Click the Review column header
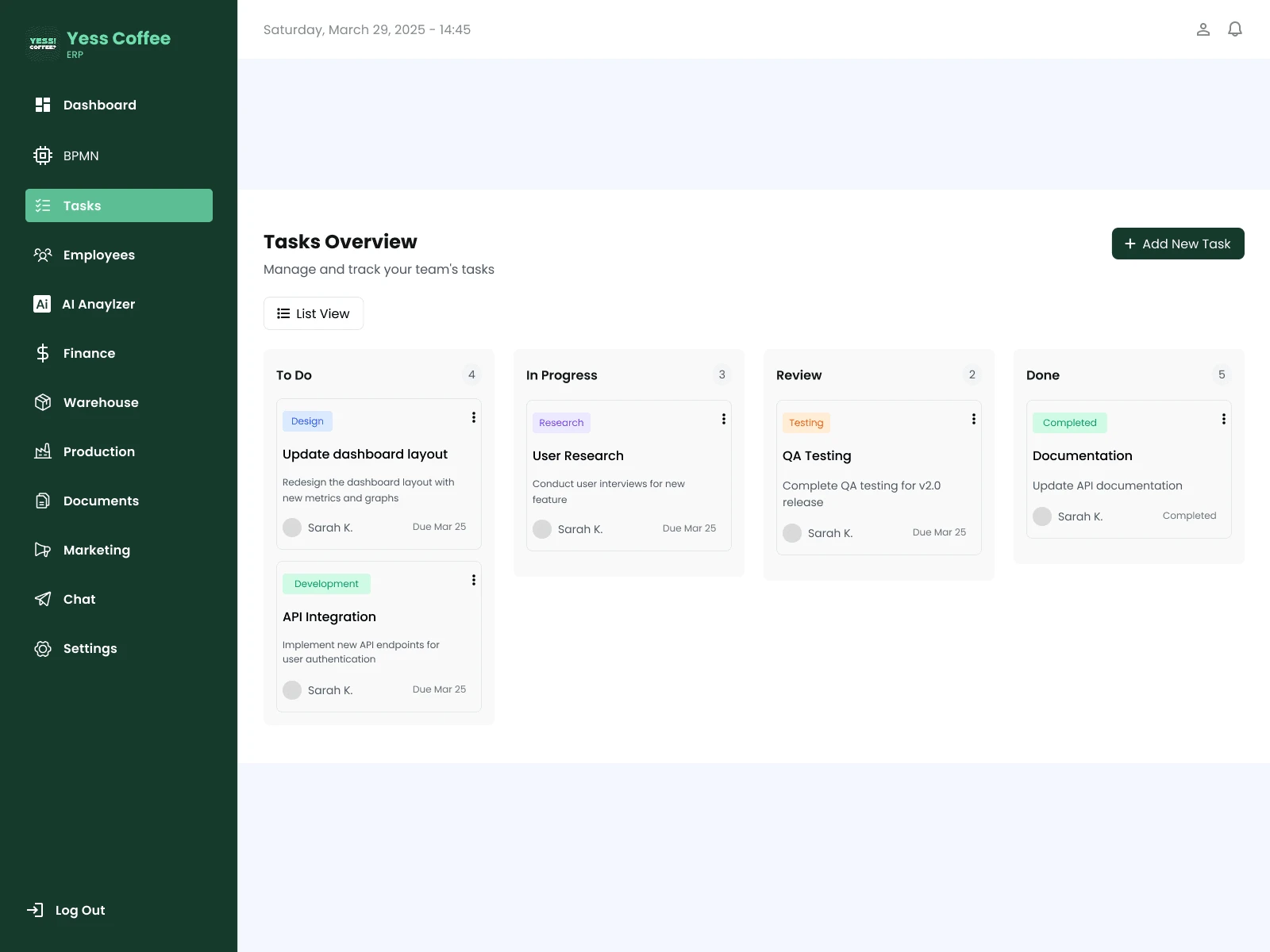This screenshot has width=1270, height=952. click(799, 375)
